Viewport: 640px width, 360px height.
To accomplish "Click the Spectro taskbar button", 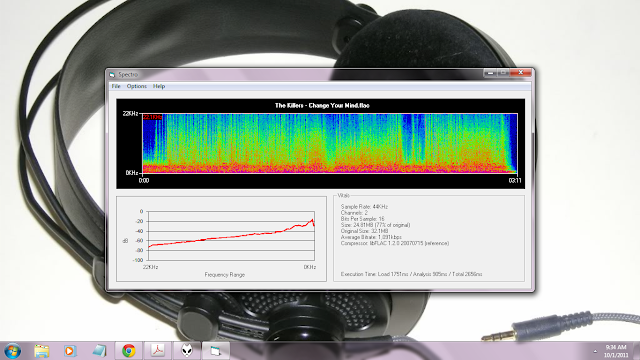I will pos(216,351).
